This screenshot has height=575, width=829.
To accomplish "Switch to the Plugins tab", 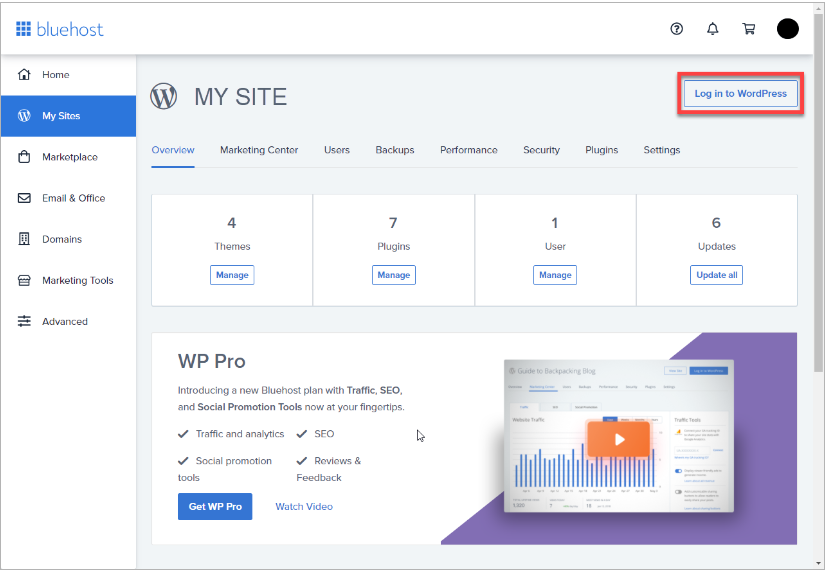I will point(602,150).
